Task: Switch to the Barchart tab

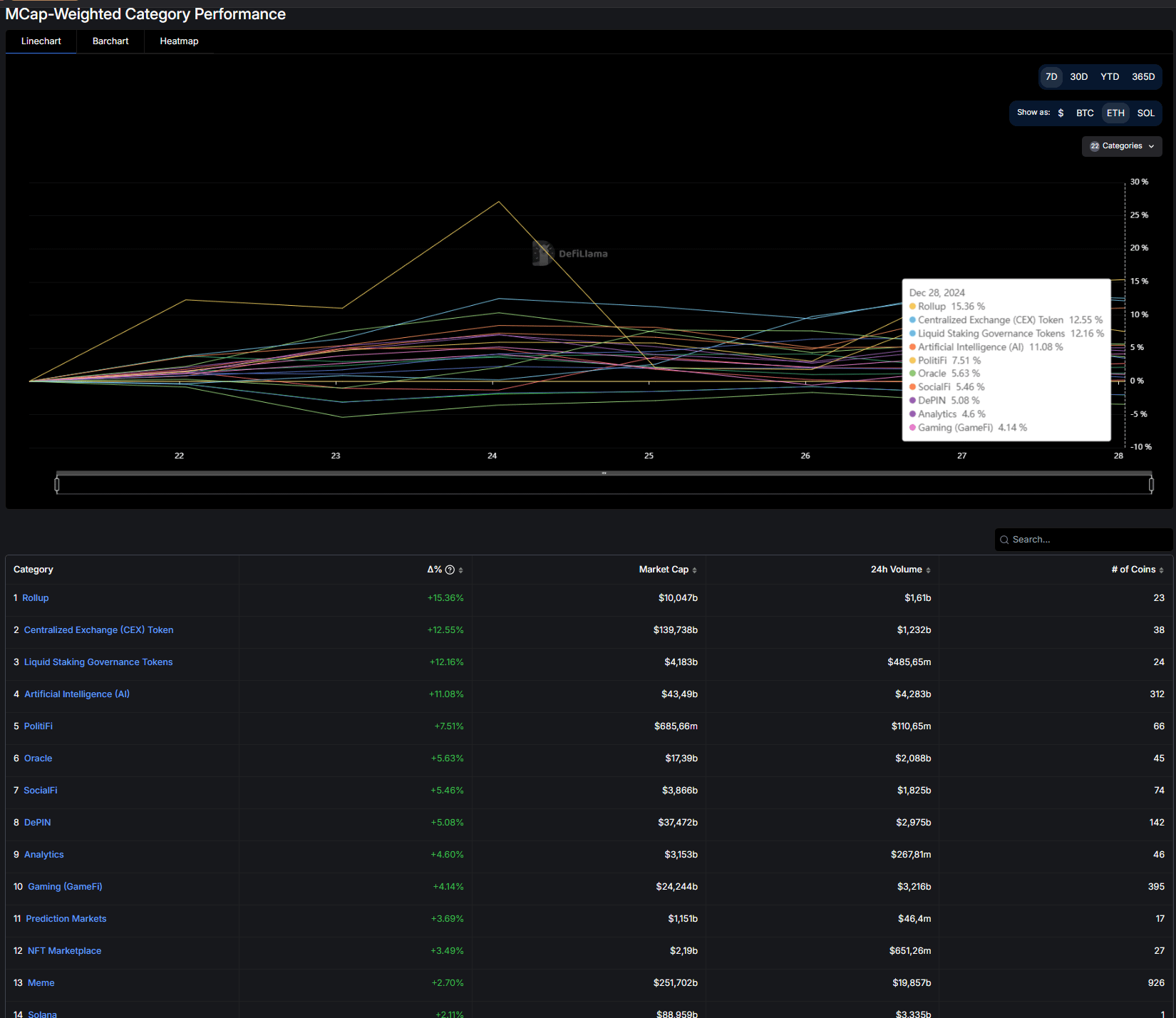Action: point(110,41)
